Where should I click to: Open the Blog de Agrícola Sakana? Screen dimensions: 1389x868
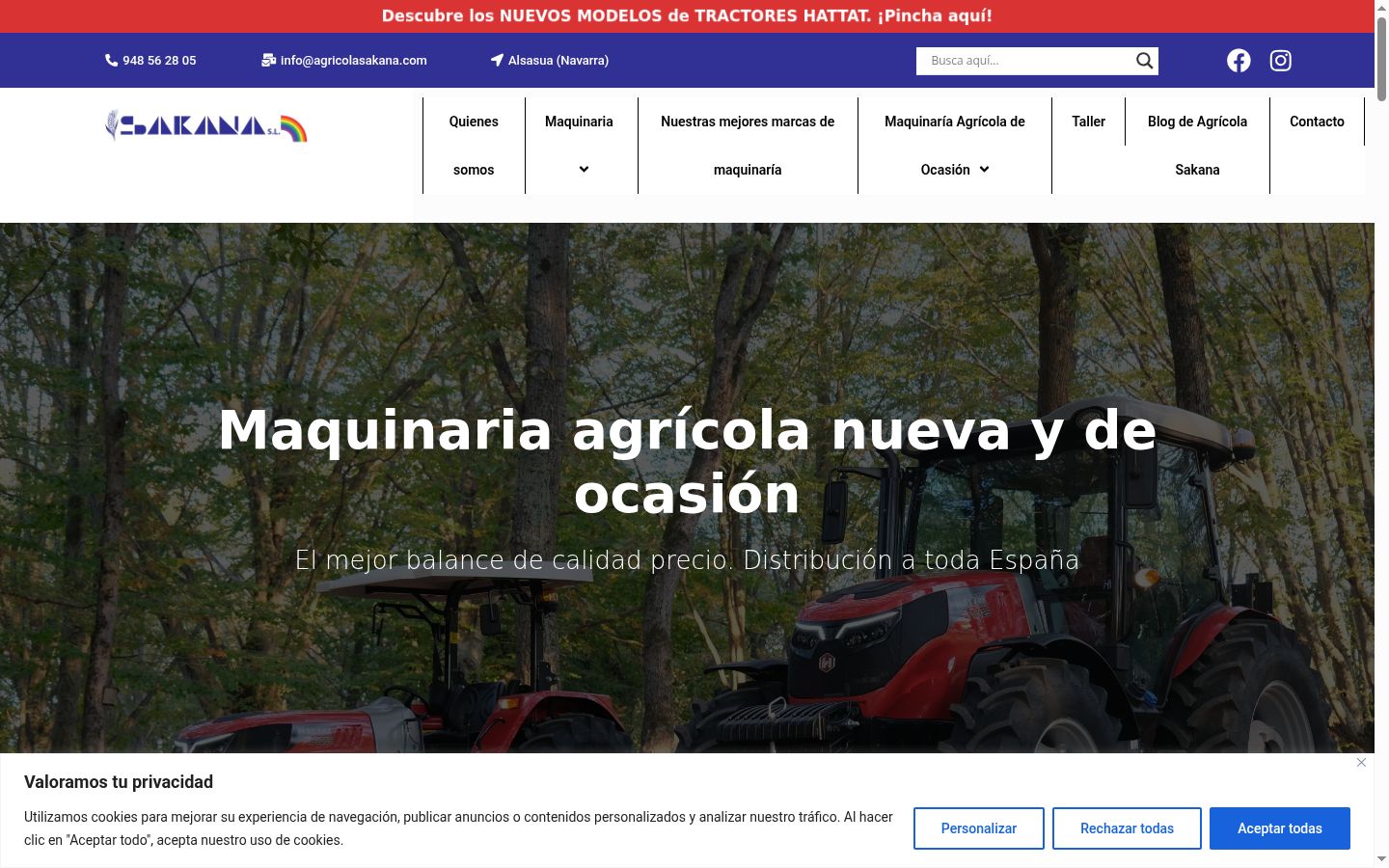point(1197,146)
